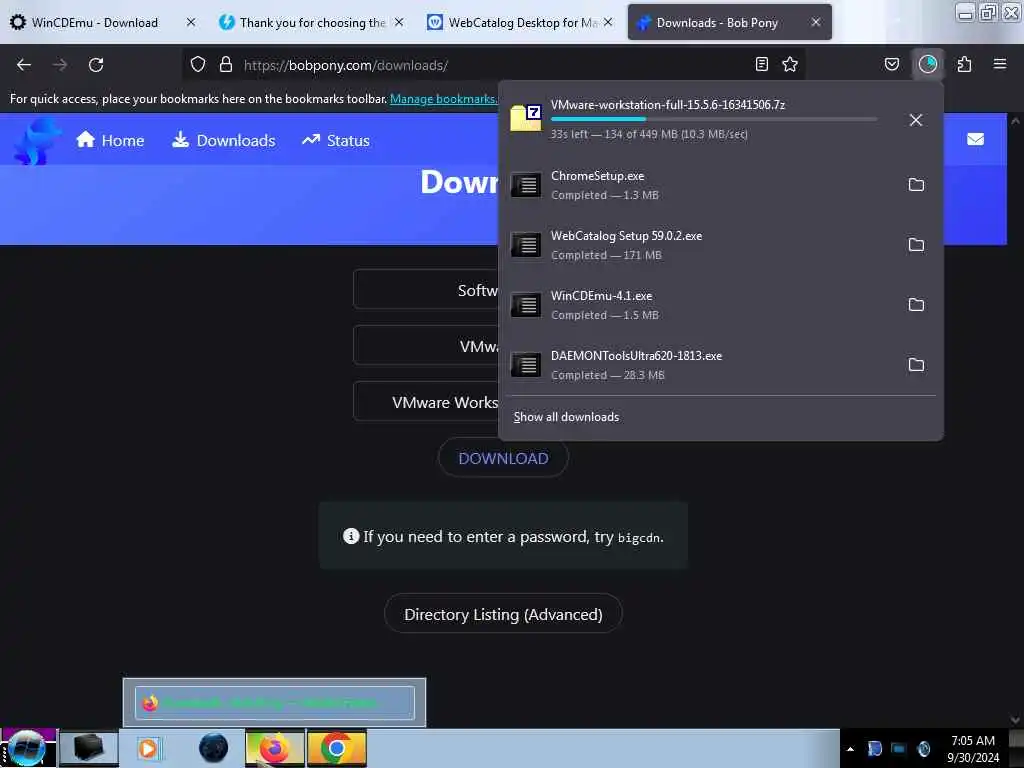Viewport: 1024px width, 768px height.
Task: Cancel the VMware-workstation download
Action: pos(916,120)
